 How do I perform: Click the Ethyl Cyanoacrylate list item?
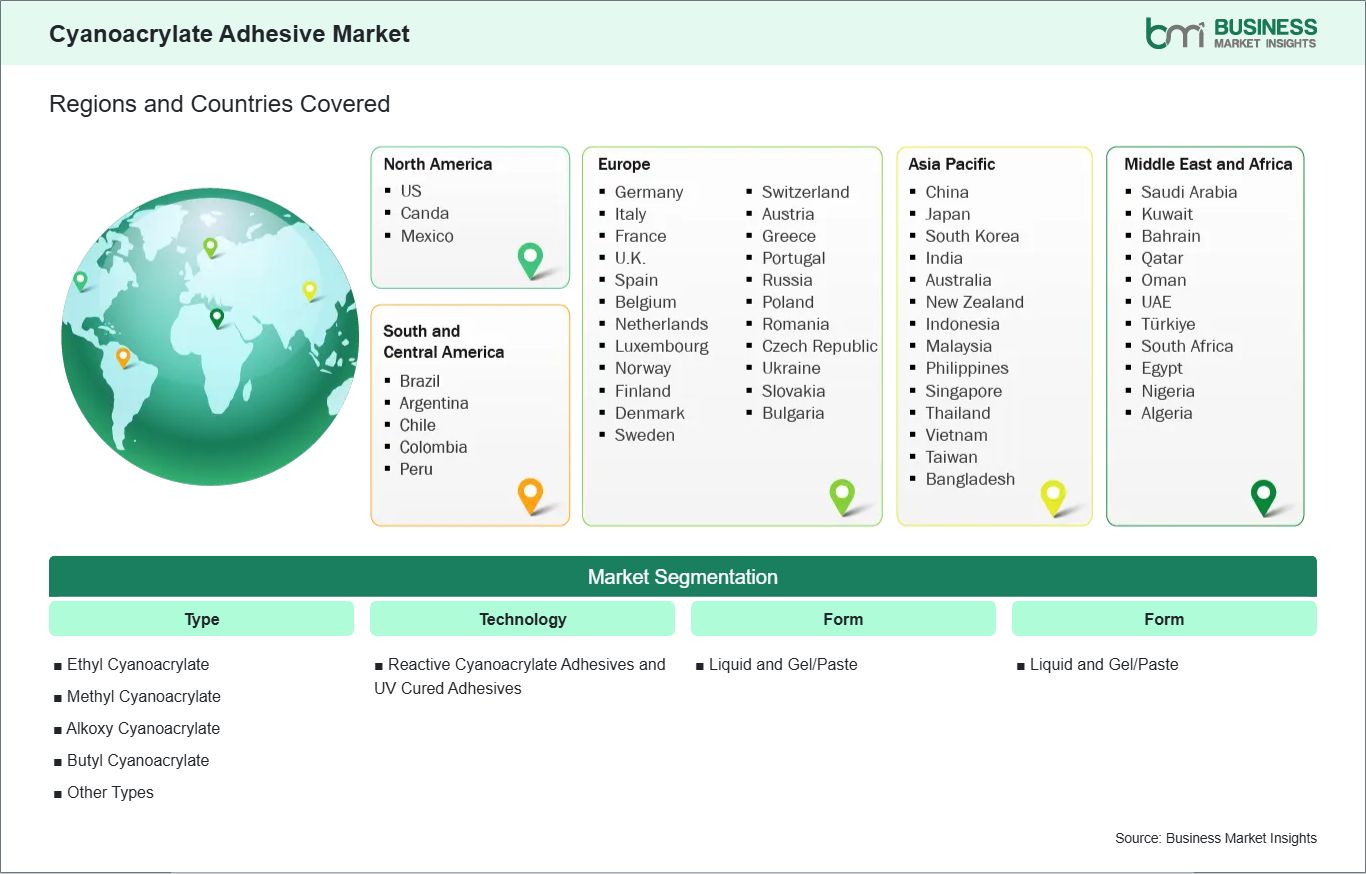click(x=138, y=664)
